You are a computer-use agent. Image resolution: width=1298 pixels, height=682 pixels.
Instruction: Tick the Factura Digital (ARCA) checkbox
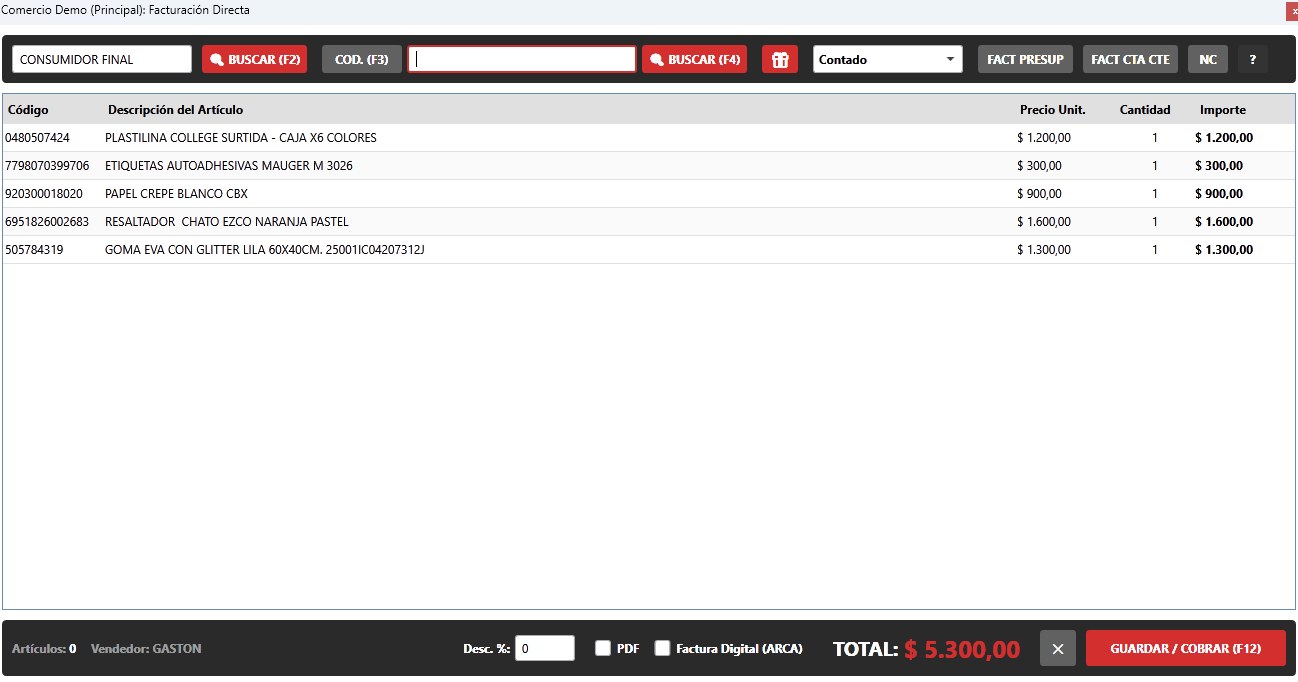[x=662, y=648]
